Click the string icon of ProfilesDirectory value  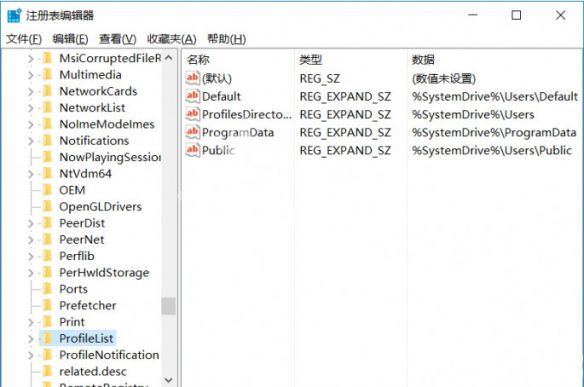193,114
